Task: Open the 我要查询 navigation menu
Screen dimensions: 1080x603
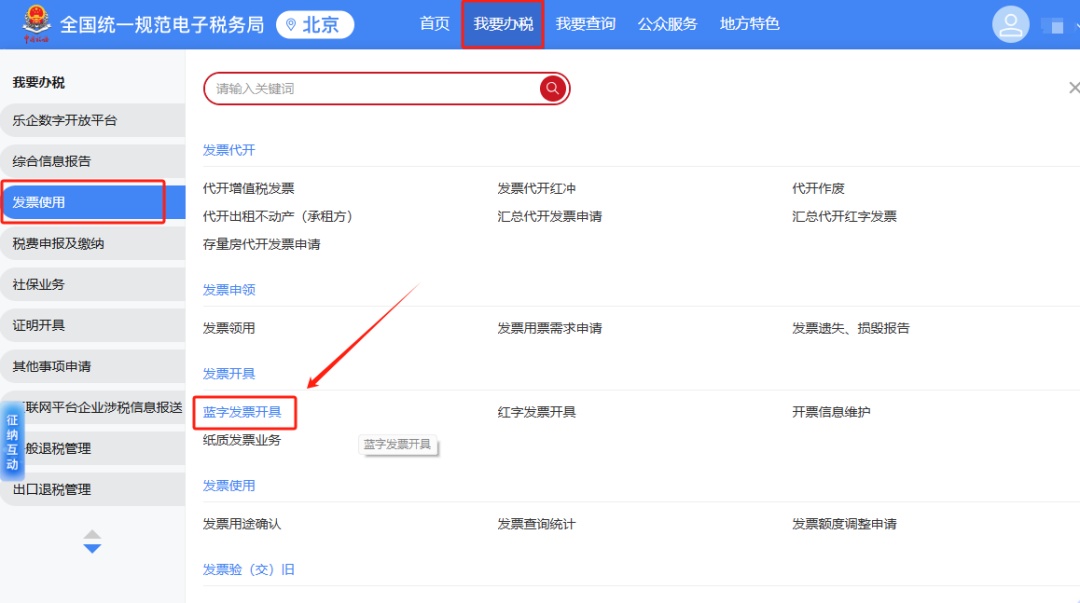Action: pos(585,24)
